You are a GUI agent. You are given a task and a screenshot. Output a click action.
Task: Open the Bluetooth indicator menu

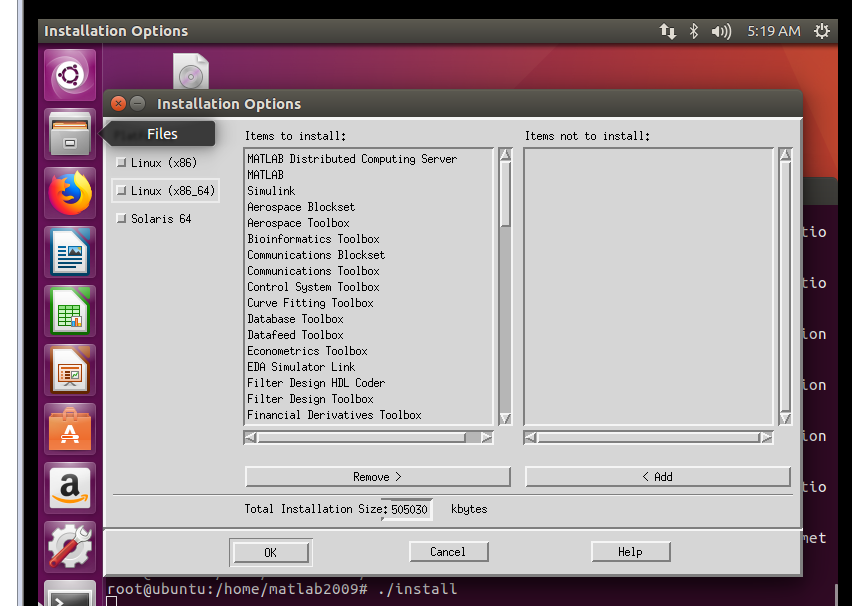693,31
